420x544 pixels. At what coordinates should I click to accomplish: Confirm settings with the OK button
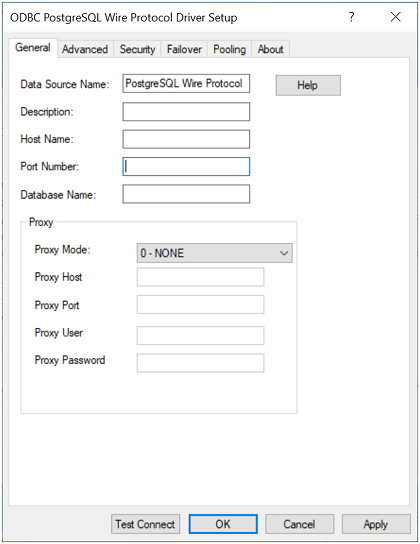click(x=223, y=524)
